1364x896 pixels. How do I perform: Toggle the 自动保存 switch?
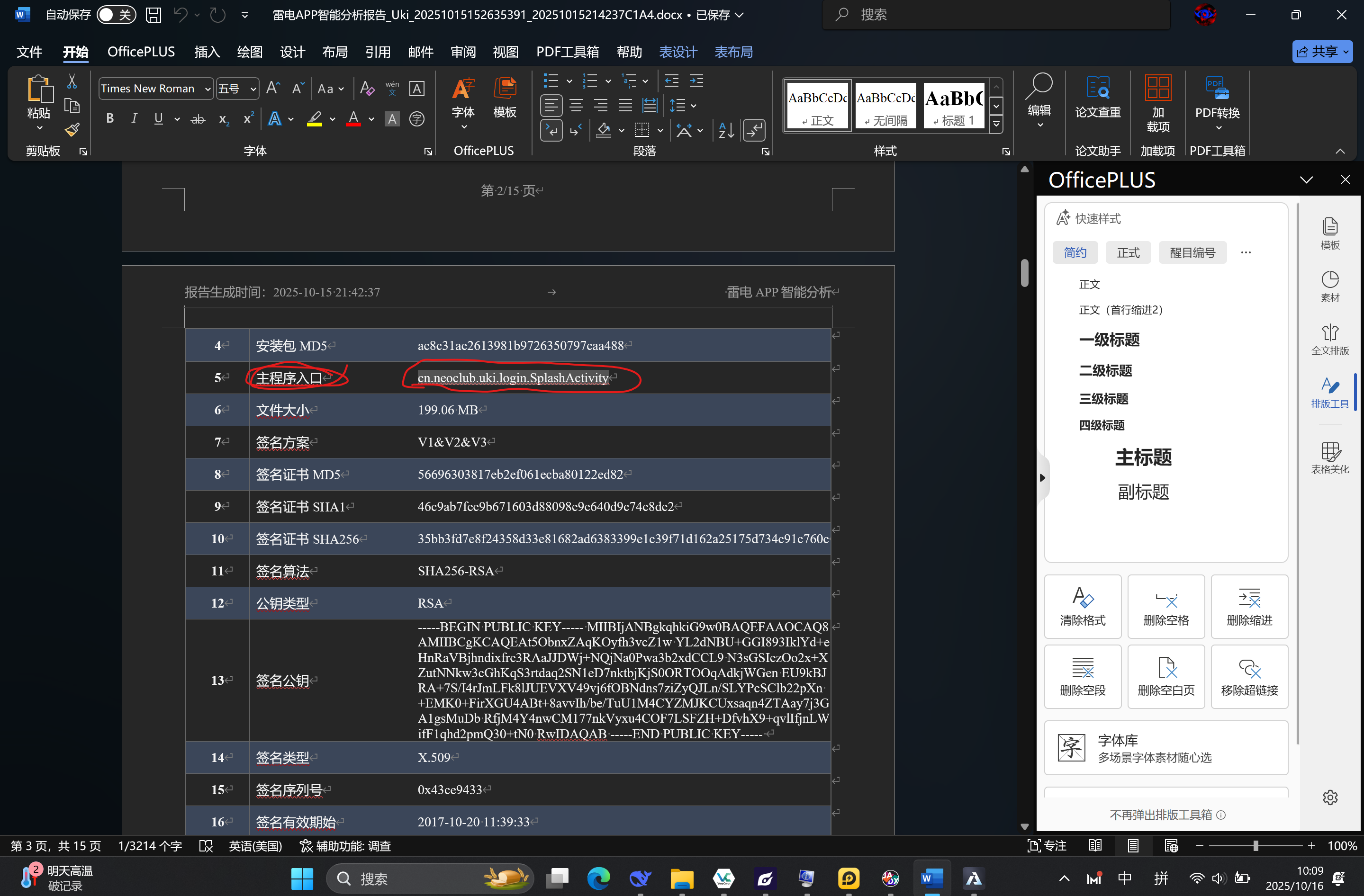coord(116,15)
